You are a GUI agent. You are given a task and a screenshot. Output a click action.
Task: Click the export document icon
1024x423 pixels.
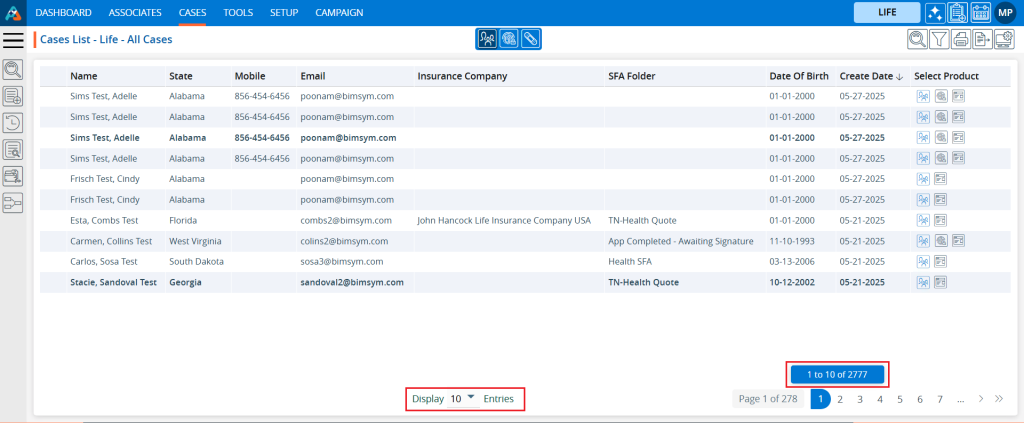pos(982,40)
